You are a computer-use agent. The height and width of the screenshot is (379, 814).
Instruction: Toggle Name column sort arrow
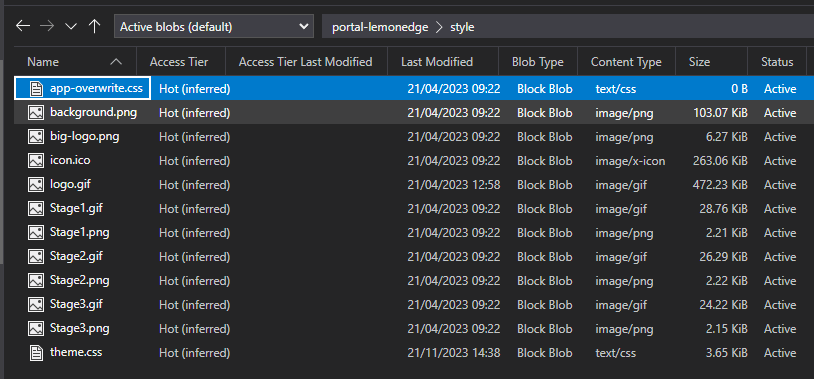tap(116, 62)
